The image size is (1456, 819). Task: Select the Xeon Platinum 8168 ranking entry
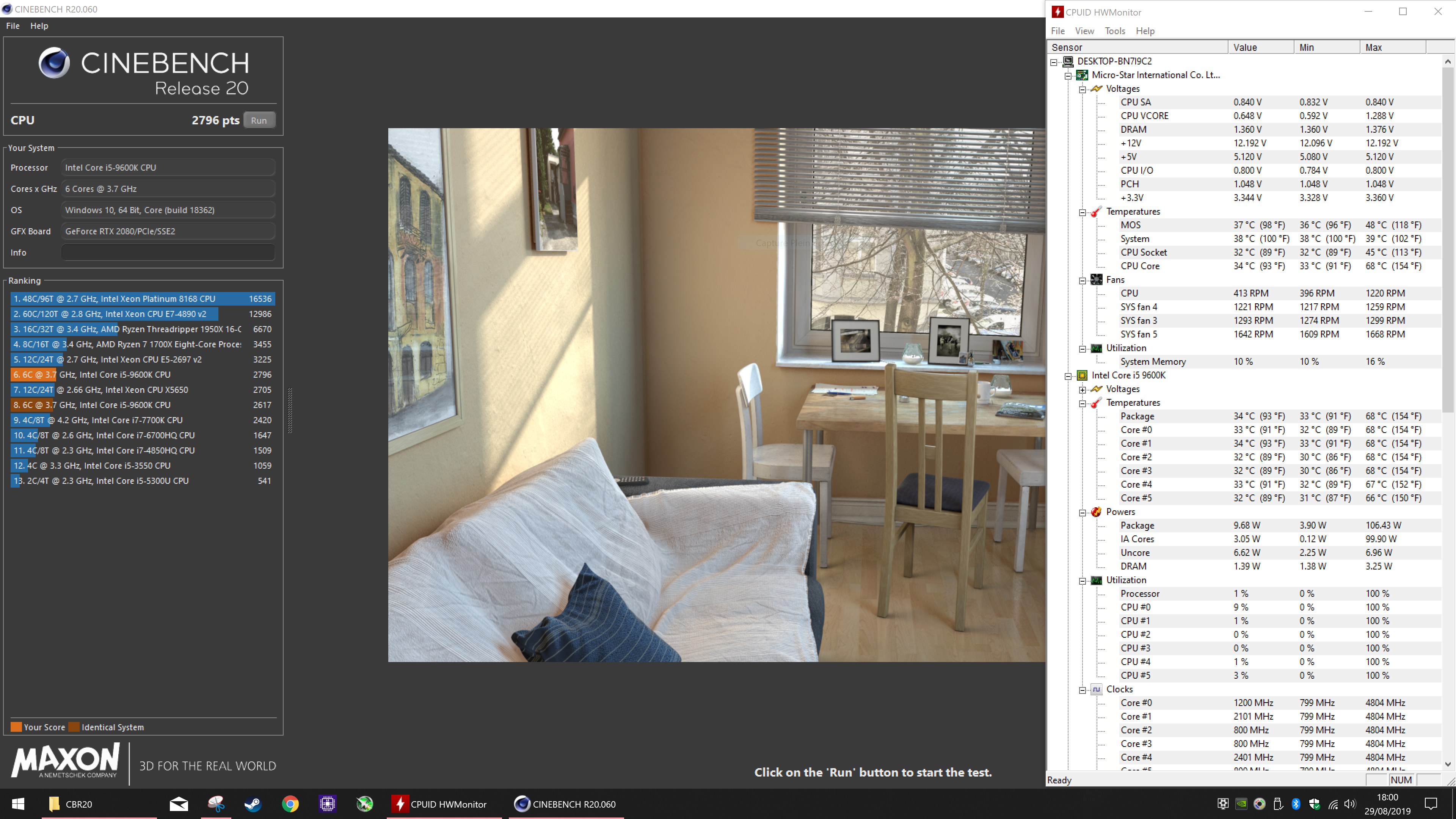tap(143, 298)
